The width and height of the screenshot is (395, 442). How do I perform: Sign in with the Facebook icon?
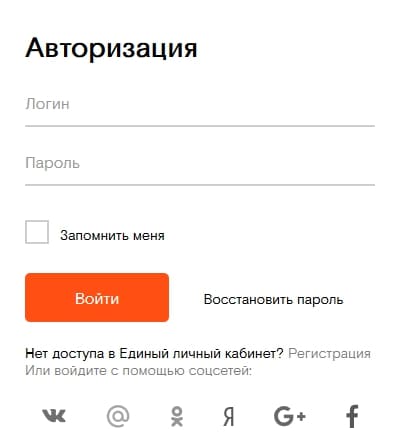[352, 416]
